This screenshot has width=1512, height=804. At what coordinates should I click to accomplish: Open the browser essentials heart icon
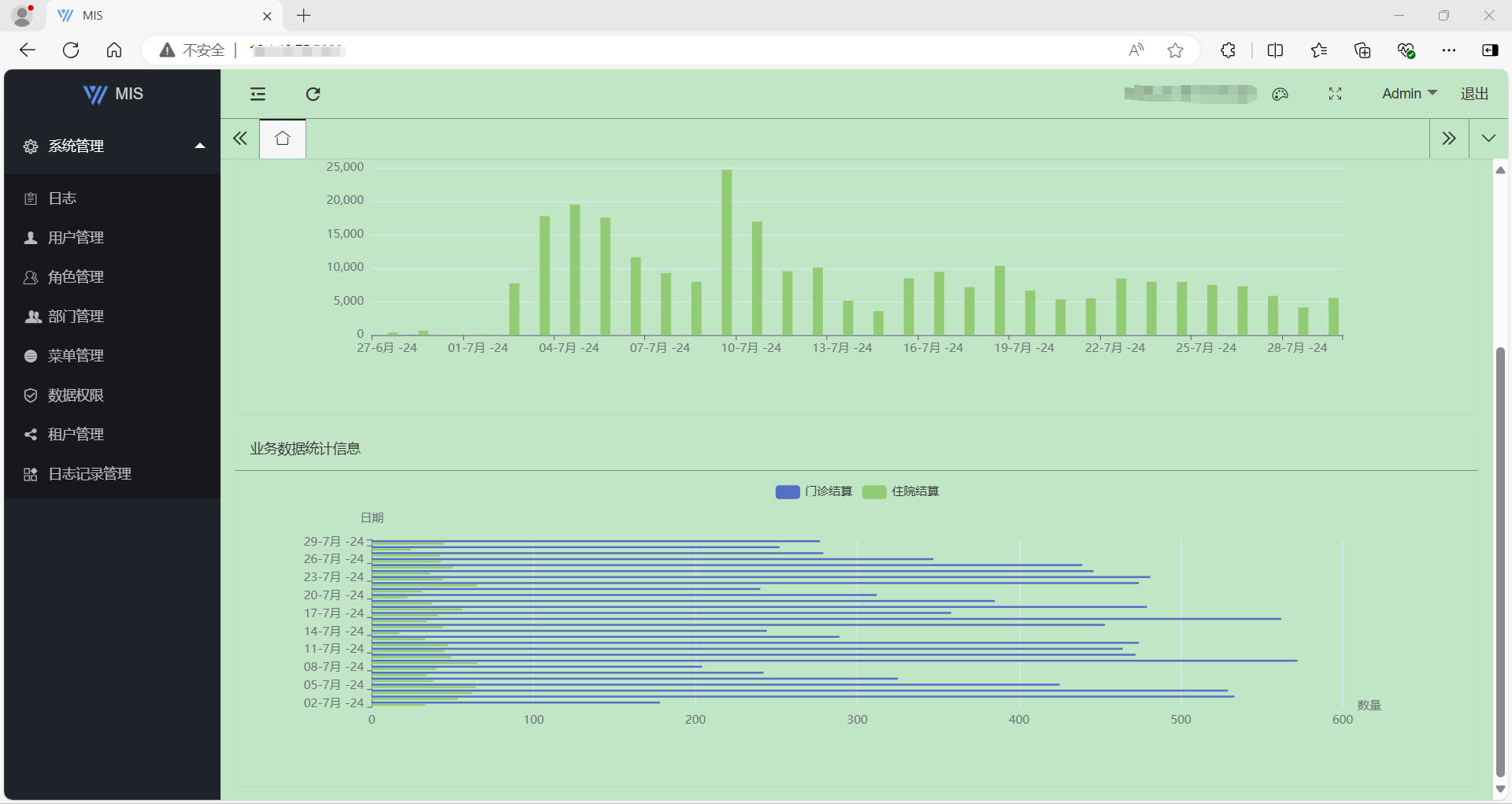tap(1406, 50)
